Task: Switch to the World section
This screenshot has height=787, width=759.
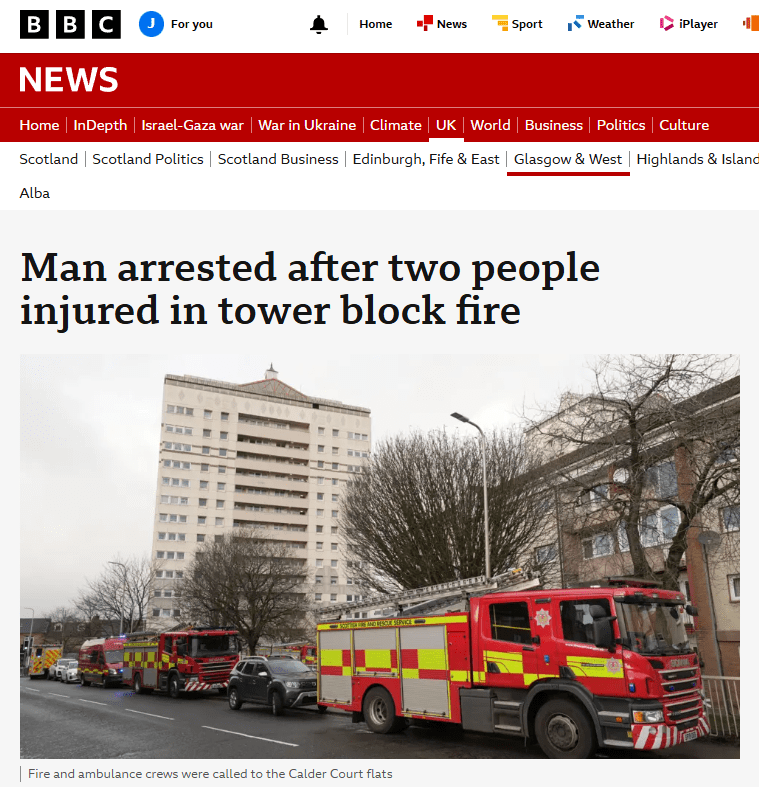Action: click(x=490, y=125)
